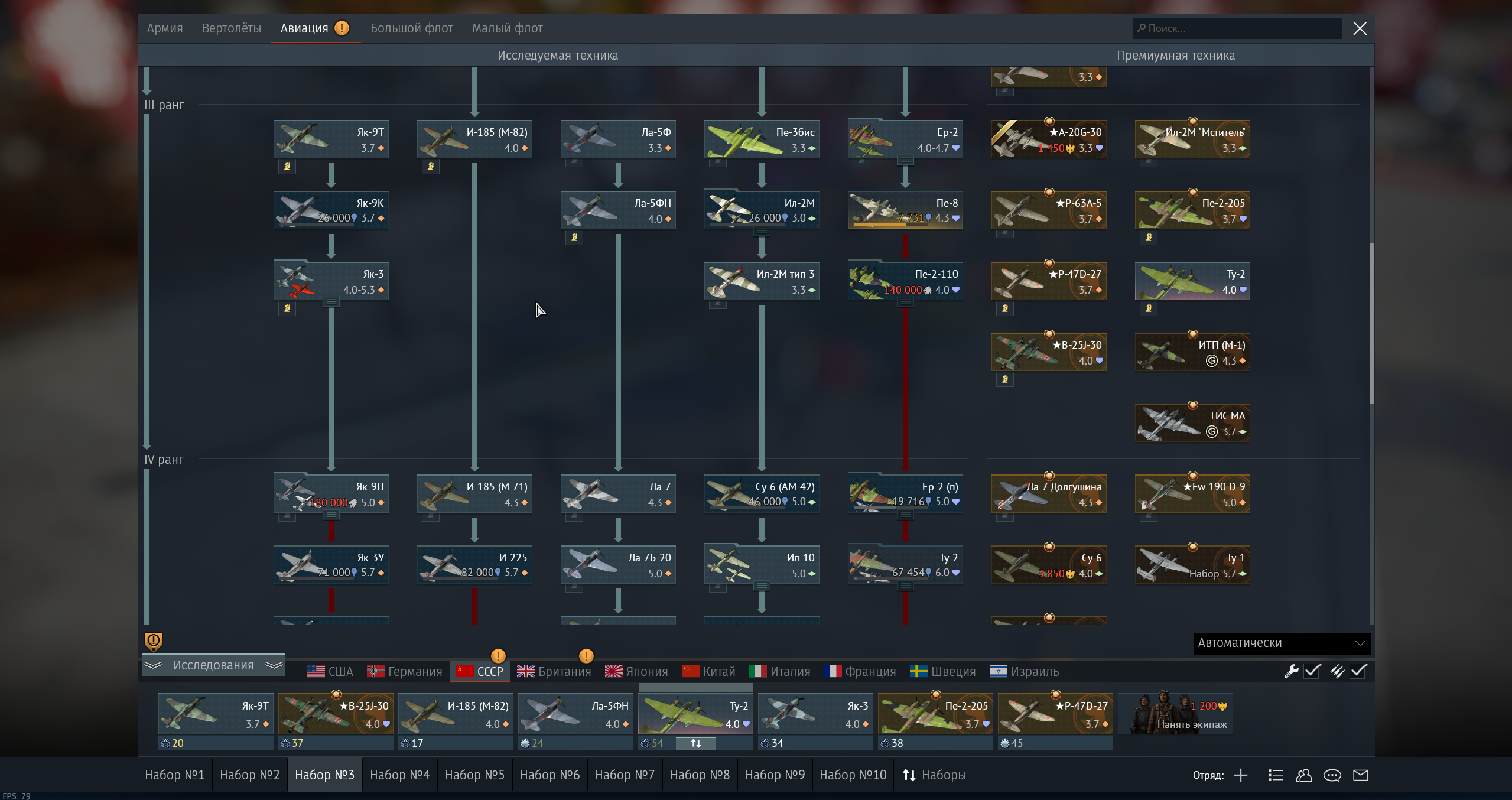Select the Китай nation tab
The image size is (1512, 800).
[708, 672]
